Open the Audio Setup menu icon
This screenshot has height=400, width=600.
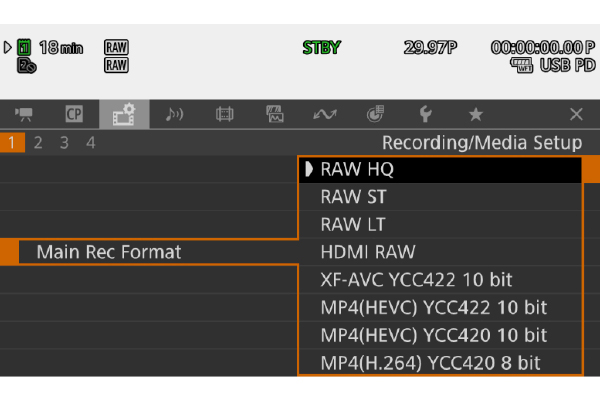174,115
